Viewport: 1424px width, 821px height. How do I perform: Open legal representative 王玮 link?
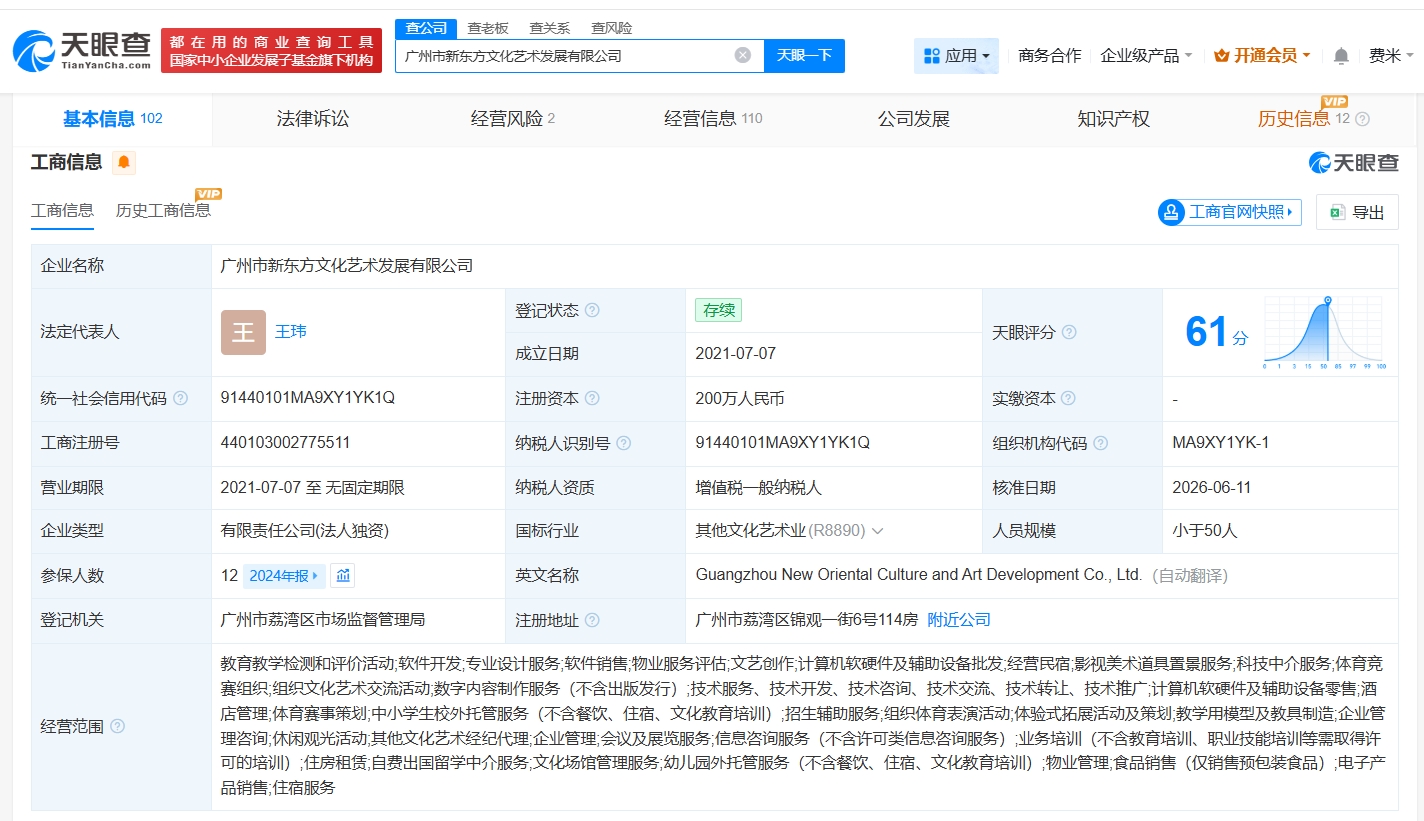pos(291,331)
